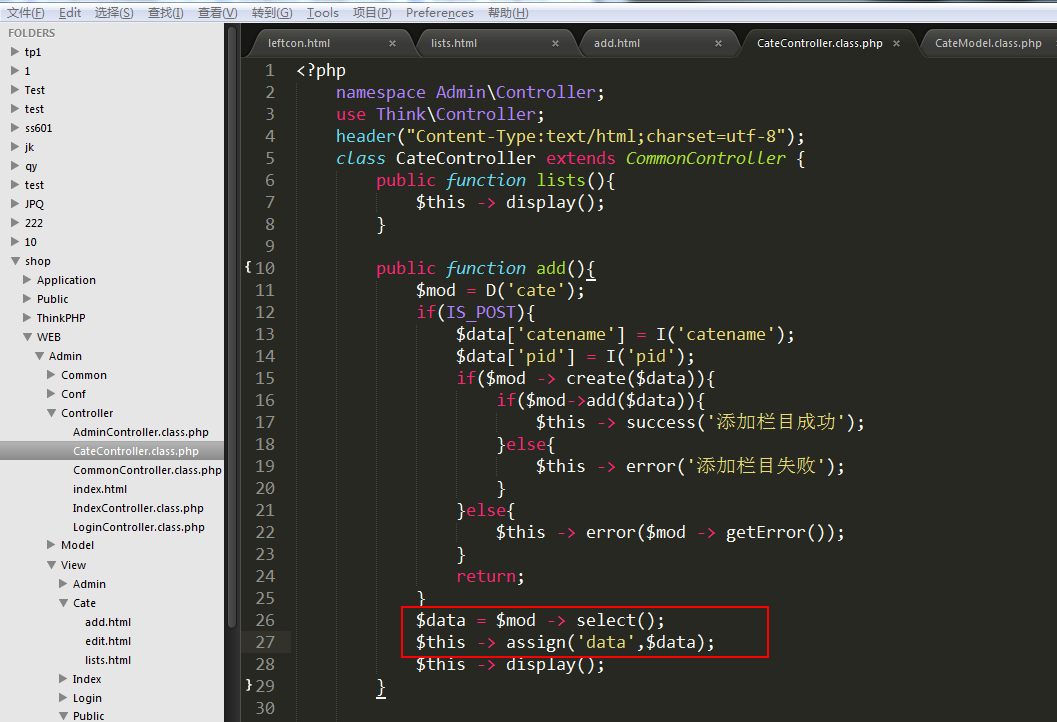Viewport: 1057px width, 722px height.
Task: Select the Common folder in sidebar
Action: (x=84, y=375)
